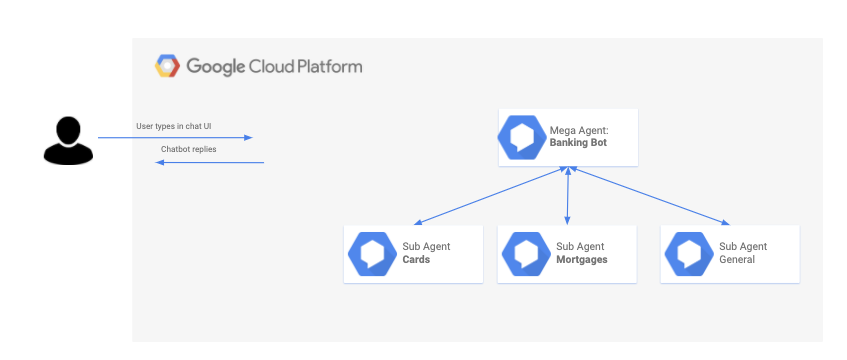Image resolution: width=847 pixels, height=360 pixels.
Task: Click the "Google Cloud Platform" title text
Action: coord(274,66)
